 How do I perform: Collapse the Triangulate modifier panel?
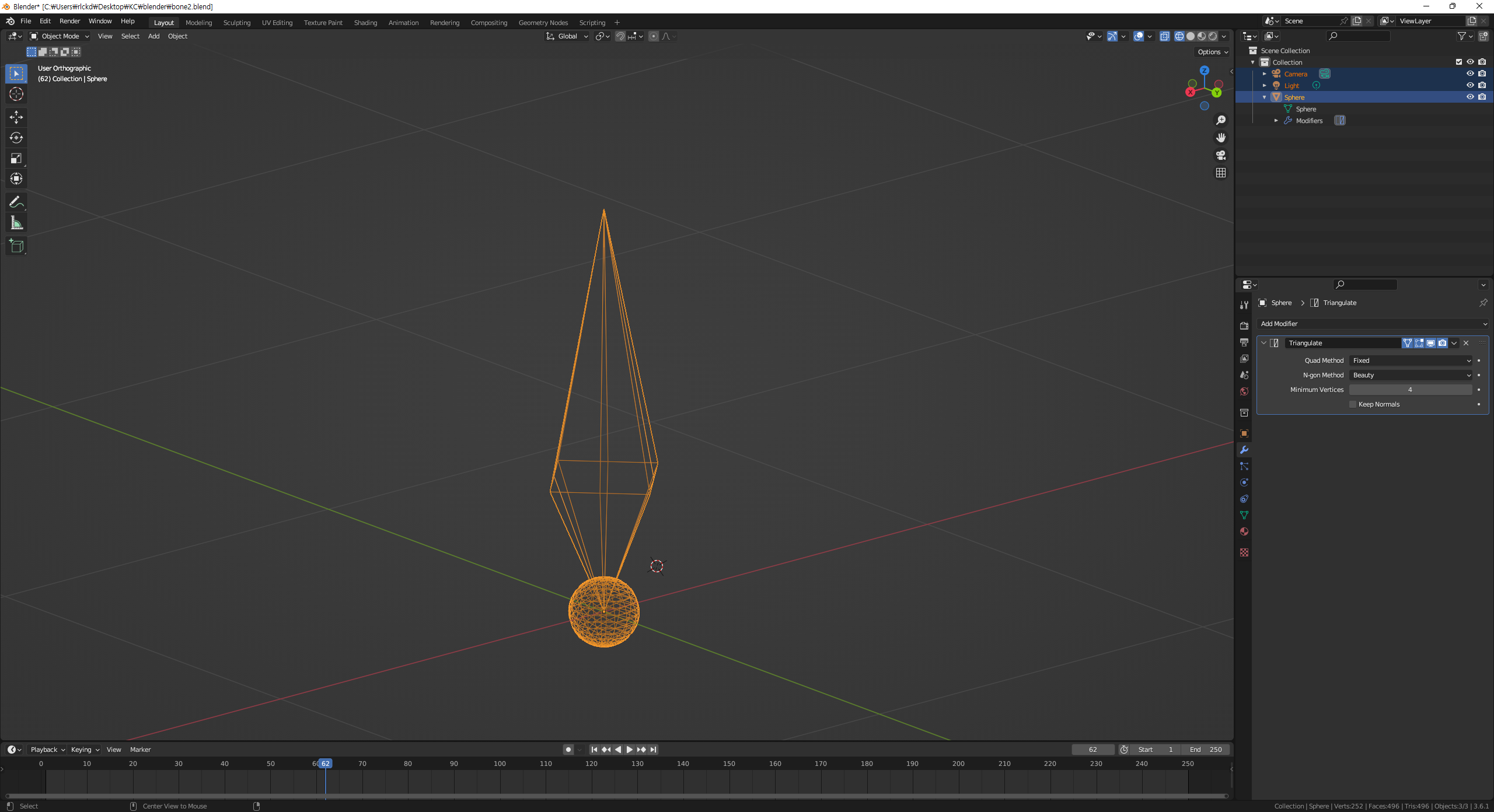[1264, 343]
